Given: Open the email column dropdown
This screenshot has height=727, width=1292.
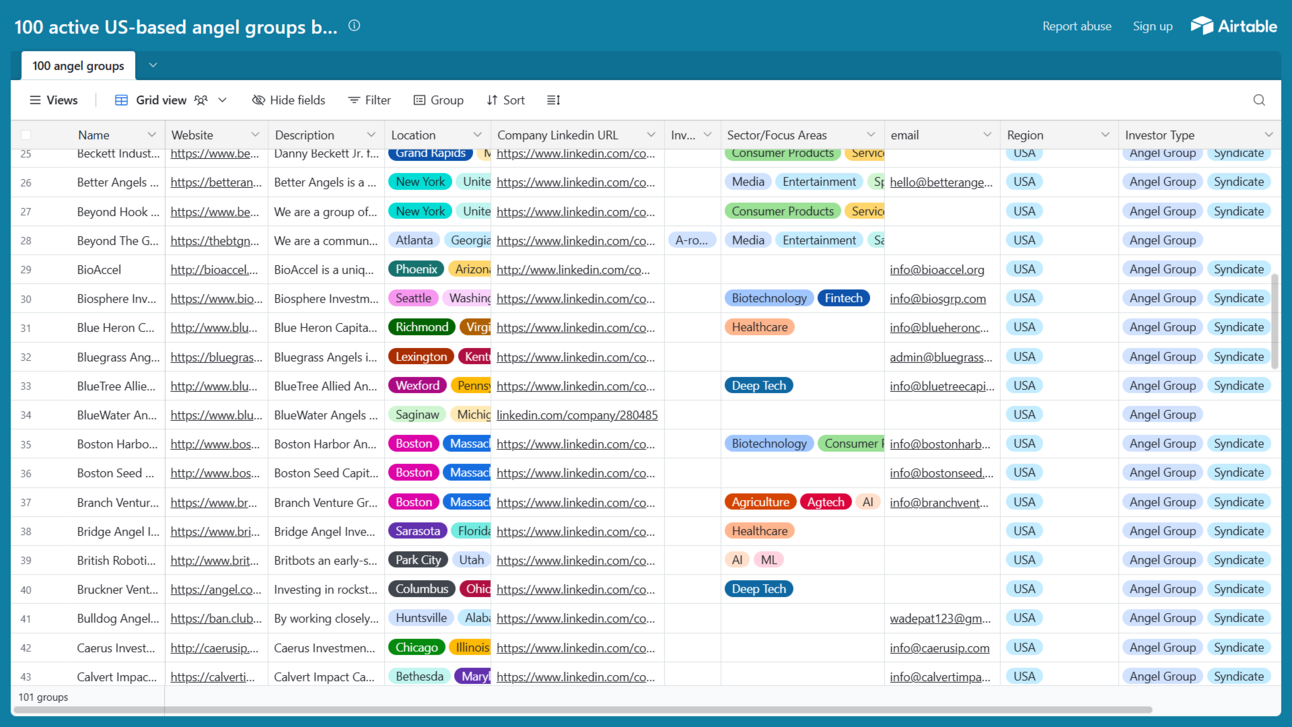Looking at the screenshot, I should (x=987, y=135).
